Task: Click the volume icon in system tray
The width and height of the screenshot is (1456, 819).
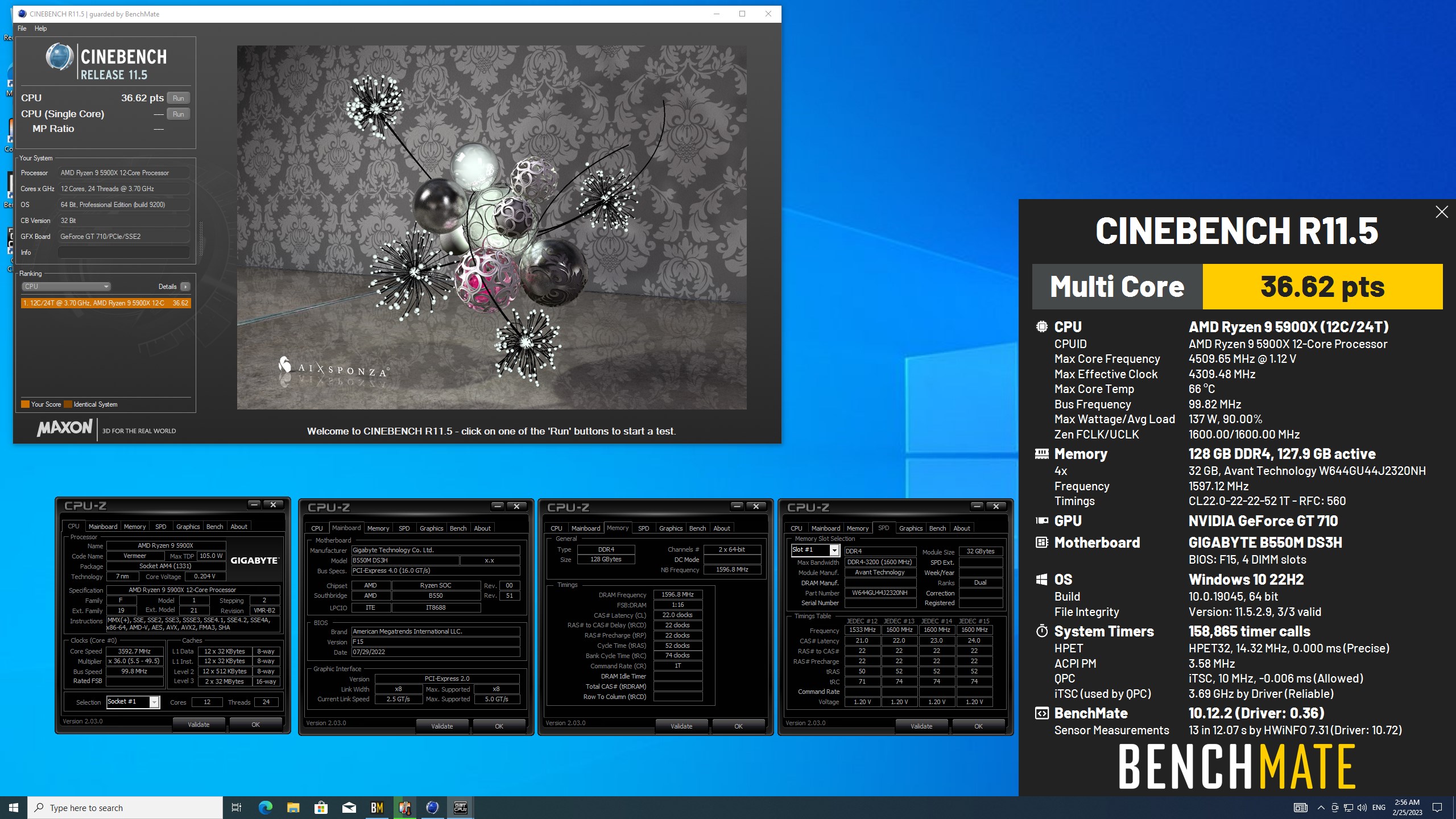Action: click(1362, 808)
